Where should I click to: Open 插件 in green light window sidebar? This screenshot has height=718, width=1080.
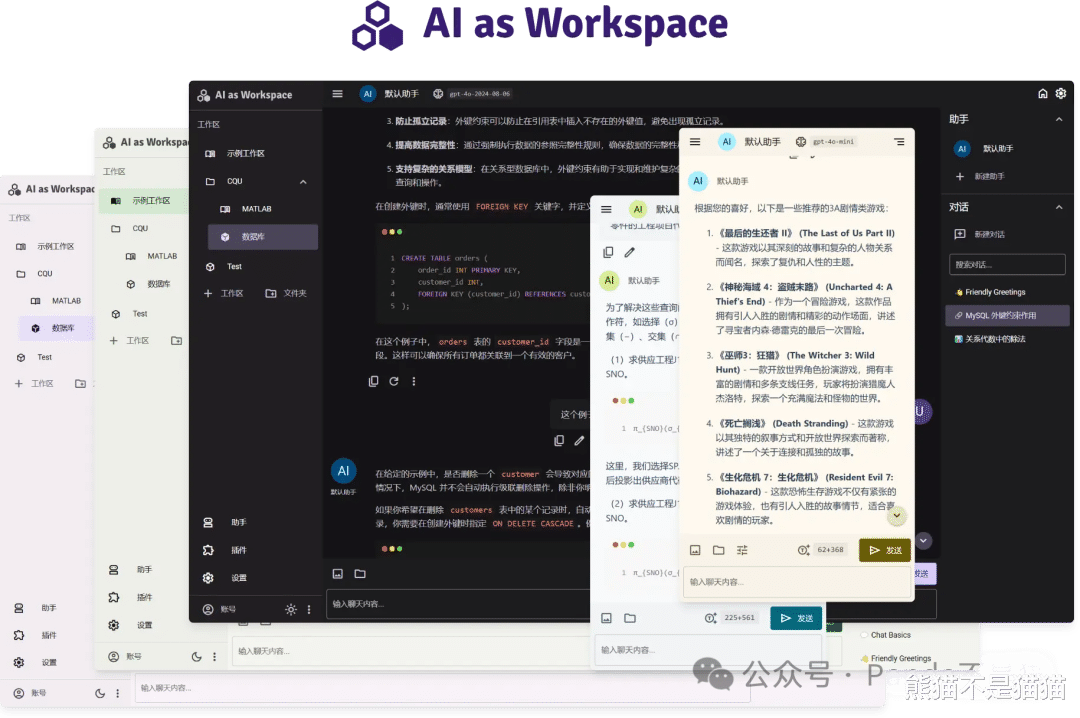click(x=143, y=597)
